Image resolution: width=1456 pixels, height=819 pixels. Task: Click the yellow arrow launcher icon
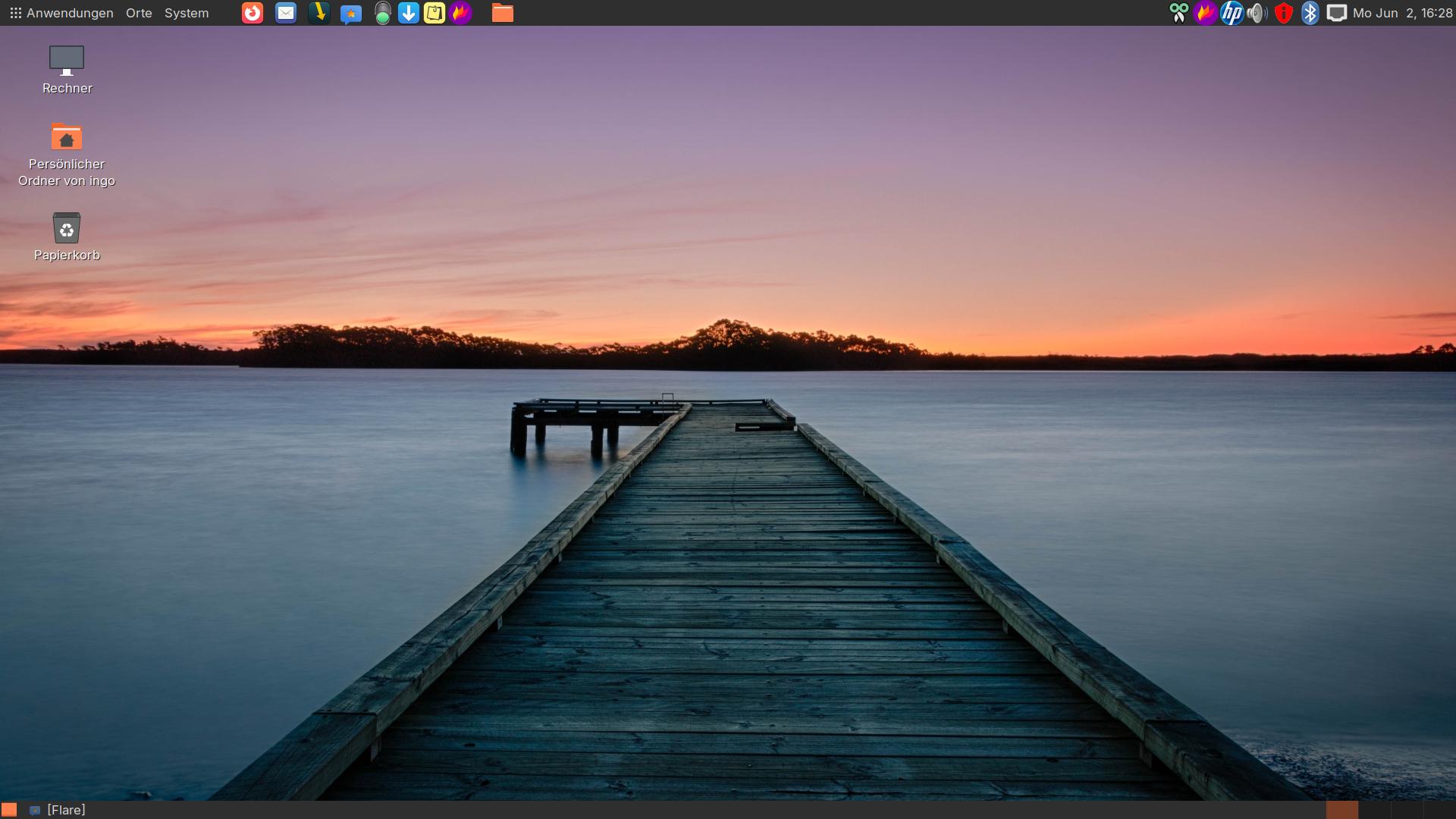pyautogui.click(x=319, y=13)
